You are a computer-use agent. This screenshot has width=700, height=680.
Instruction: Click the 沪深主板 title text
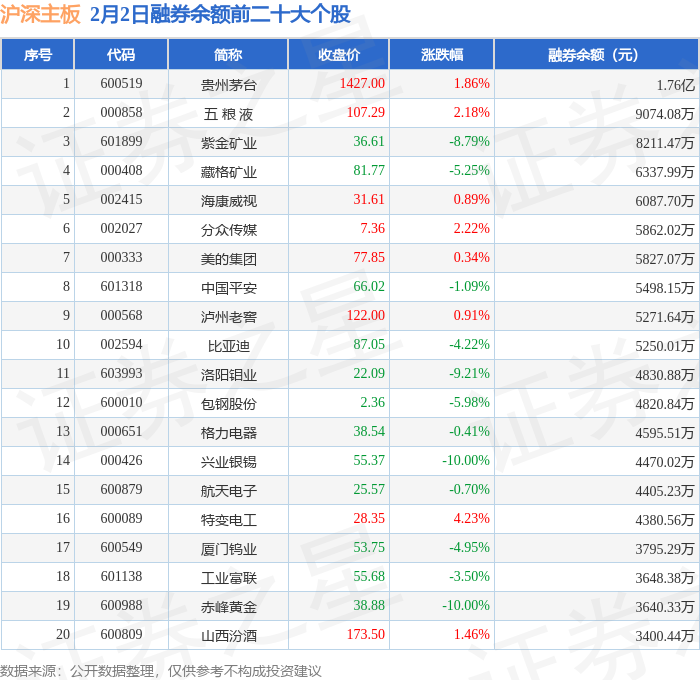[x=40, y=14]
